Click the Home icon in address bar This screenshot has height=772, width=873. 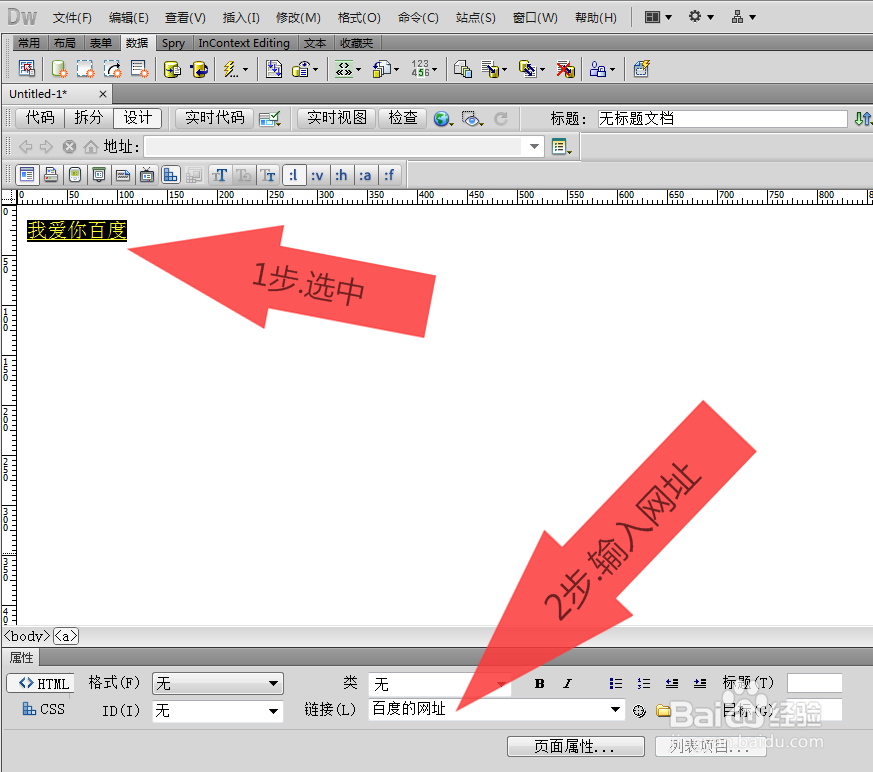tap(91, 147)
